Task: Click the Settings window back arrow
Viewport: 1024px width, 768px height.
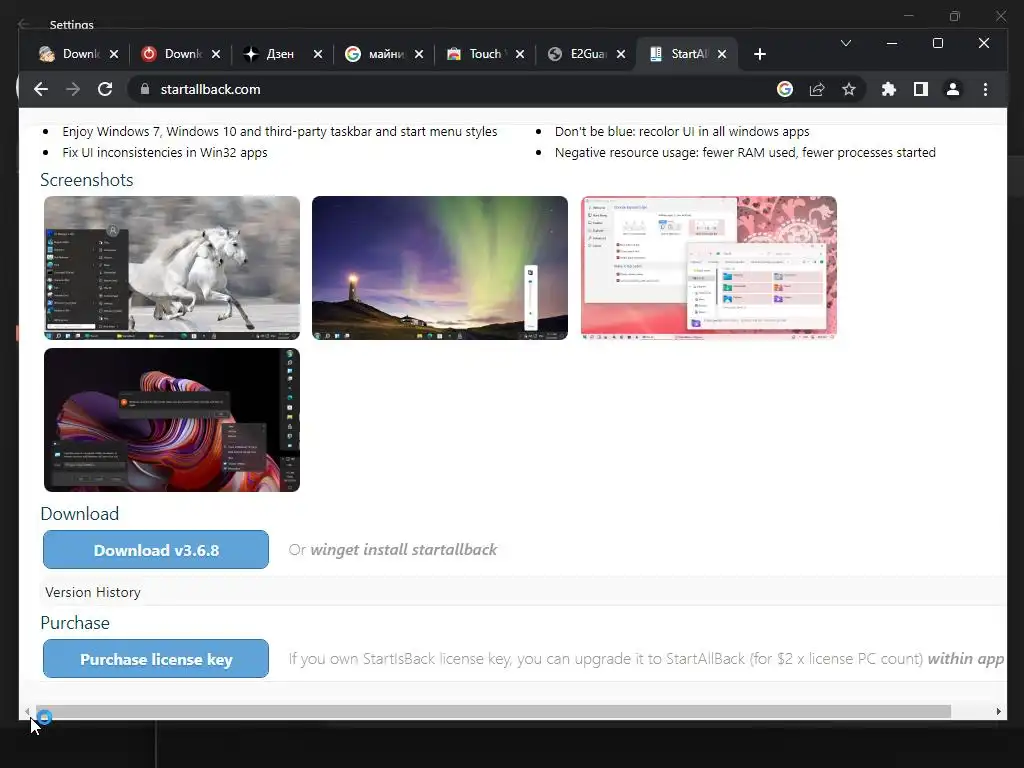Action: (x=24, y=24)
